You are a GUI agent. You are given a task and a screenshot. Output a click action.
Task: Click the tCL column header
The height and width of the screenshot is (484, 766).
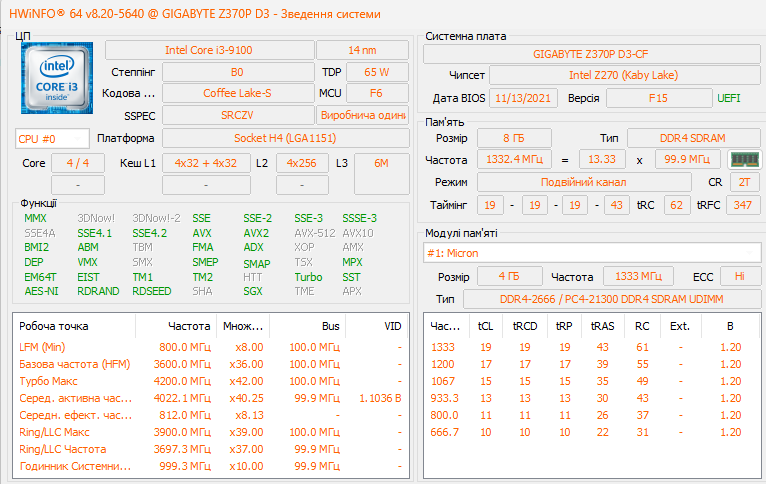coord(485,326)
